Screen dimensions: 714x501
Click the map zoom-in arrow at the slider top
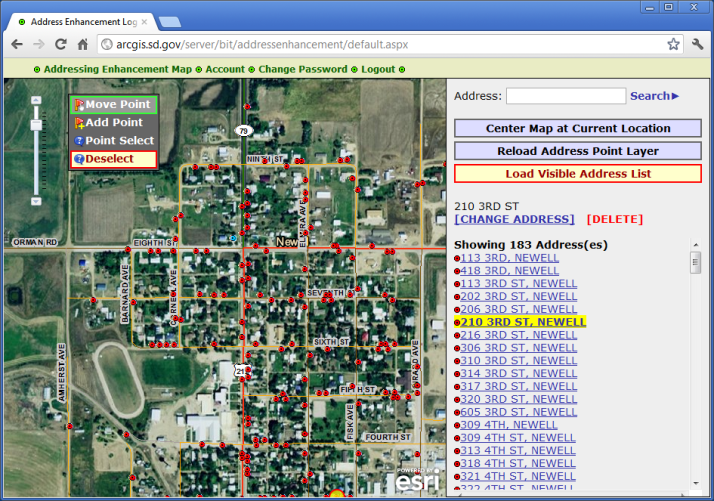pos(36,100)
